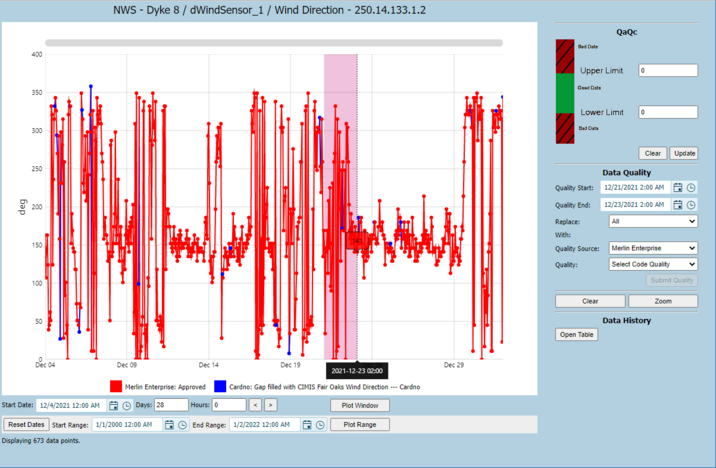This screenshot has height=468, width=716.
Task: Open the Data History table
Action: tap(577, 335)
